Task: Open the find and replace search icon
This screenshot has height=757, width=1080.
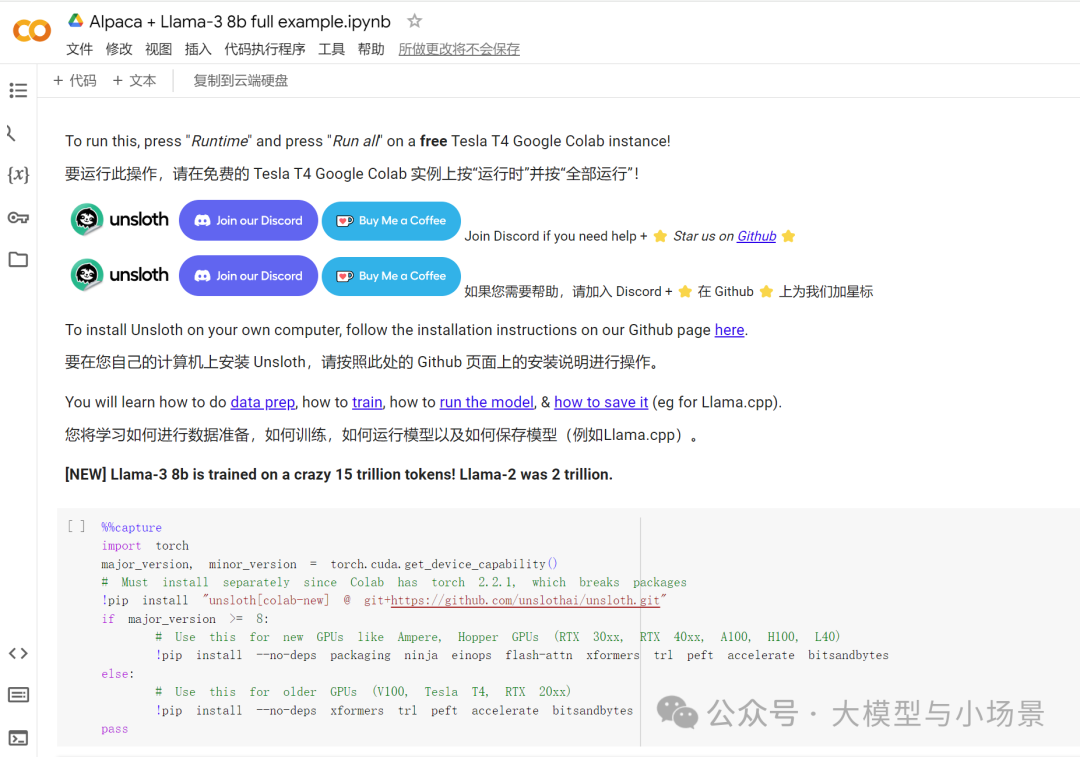Action: (x=12, y=133)
